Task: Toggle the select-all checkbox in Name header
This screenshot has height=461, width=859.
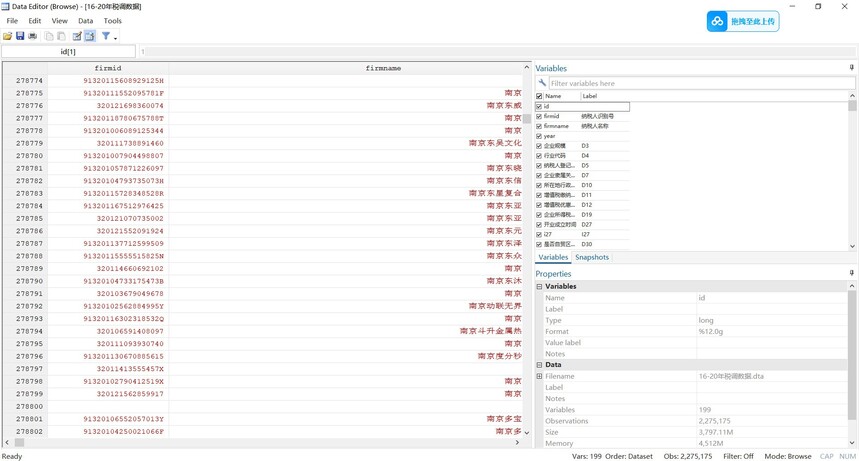Action: [539, 96]
